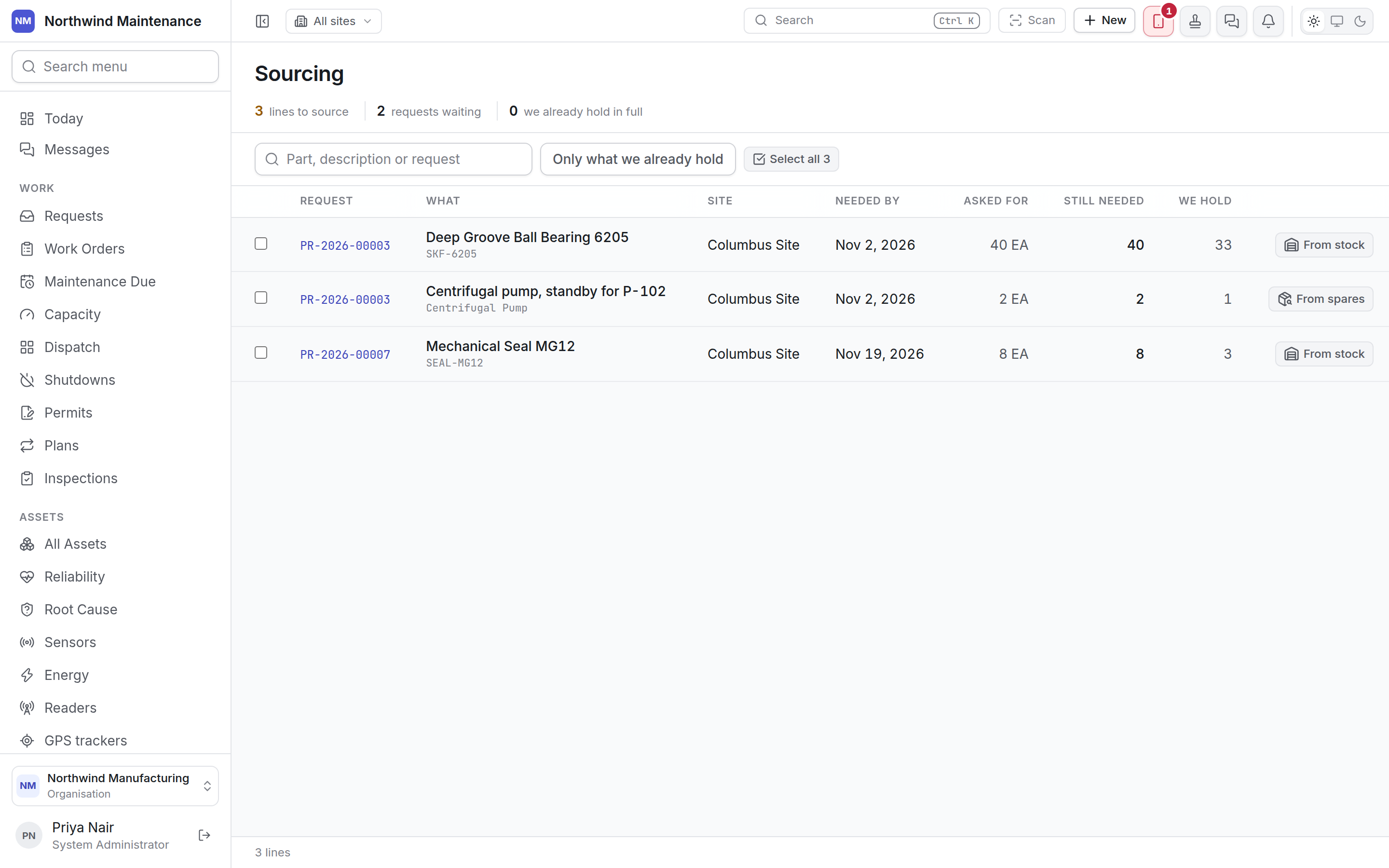Click the Inspections clipboard icon

coord(27,478)
